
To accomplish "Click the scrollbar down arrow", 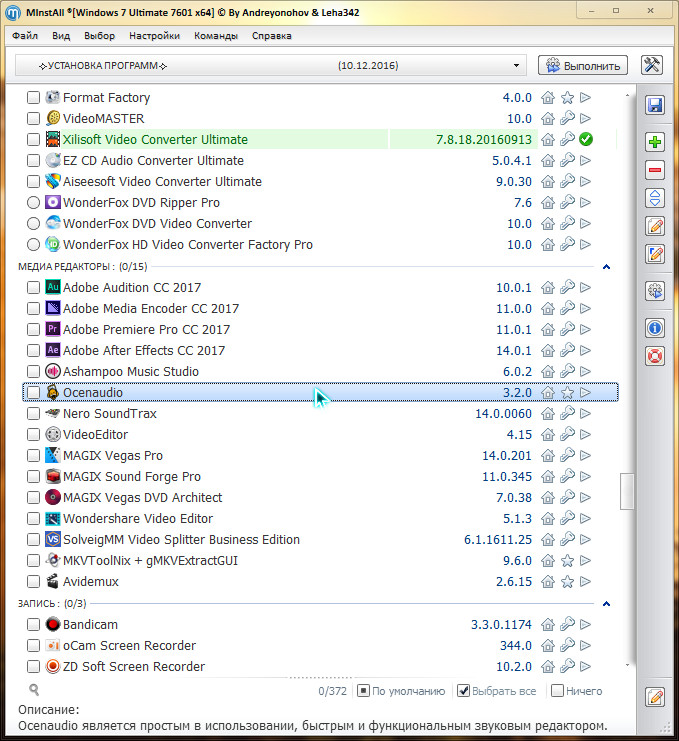I will [x=627, y=665].
